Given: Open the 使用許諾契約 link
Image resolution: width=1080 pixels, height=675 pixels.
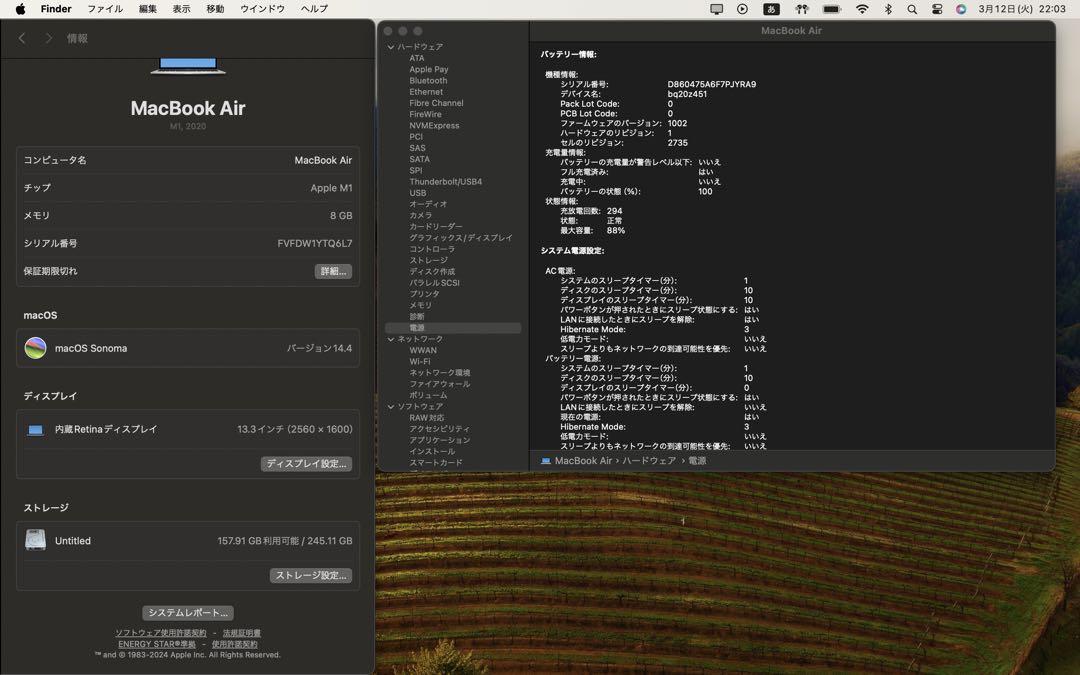Looking at the screenshot, I should [235, 644].
